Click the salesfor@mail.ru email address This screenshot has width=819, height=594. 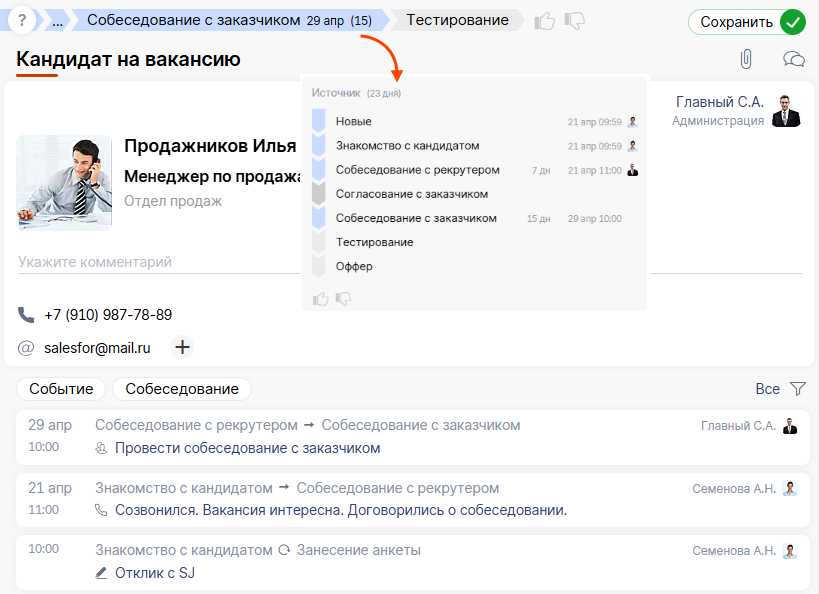[x=97, y=348]
